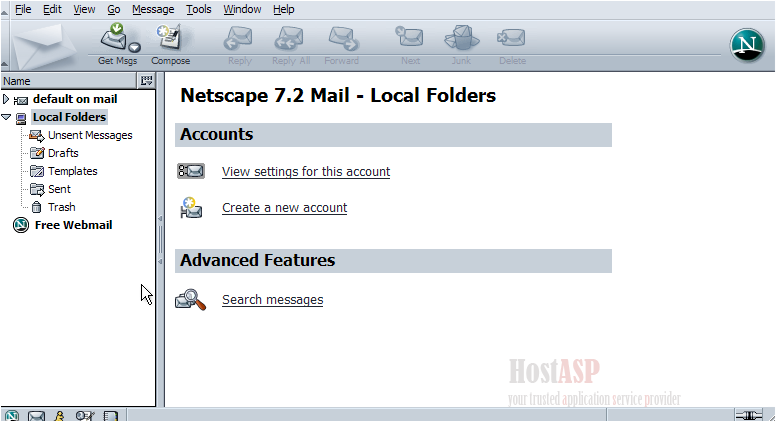Open the Drafts folder
776x422 pixels.
pyautogui.click(x=63, y=153)
